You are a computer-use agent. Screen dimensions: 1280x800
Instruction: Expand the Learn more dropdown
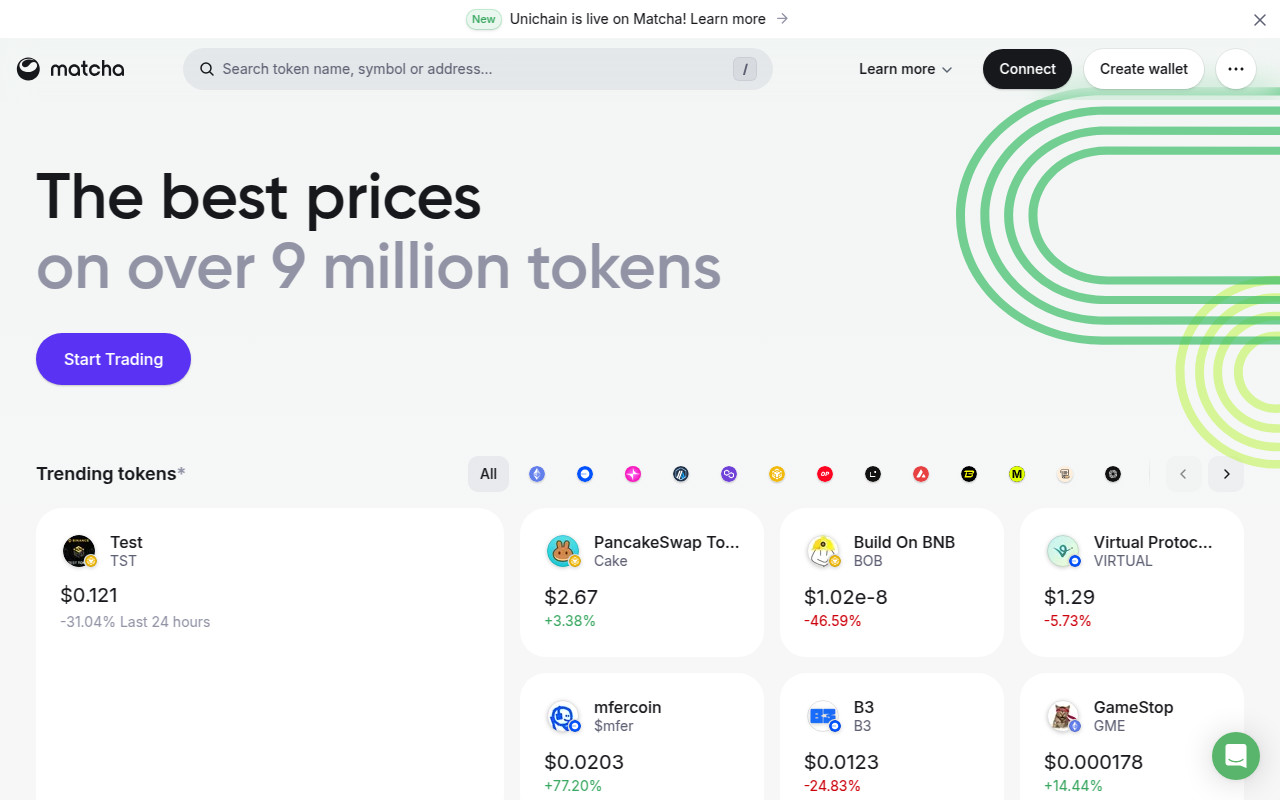pyautogui.click(x=905, y=69)
